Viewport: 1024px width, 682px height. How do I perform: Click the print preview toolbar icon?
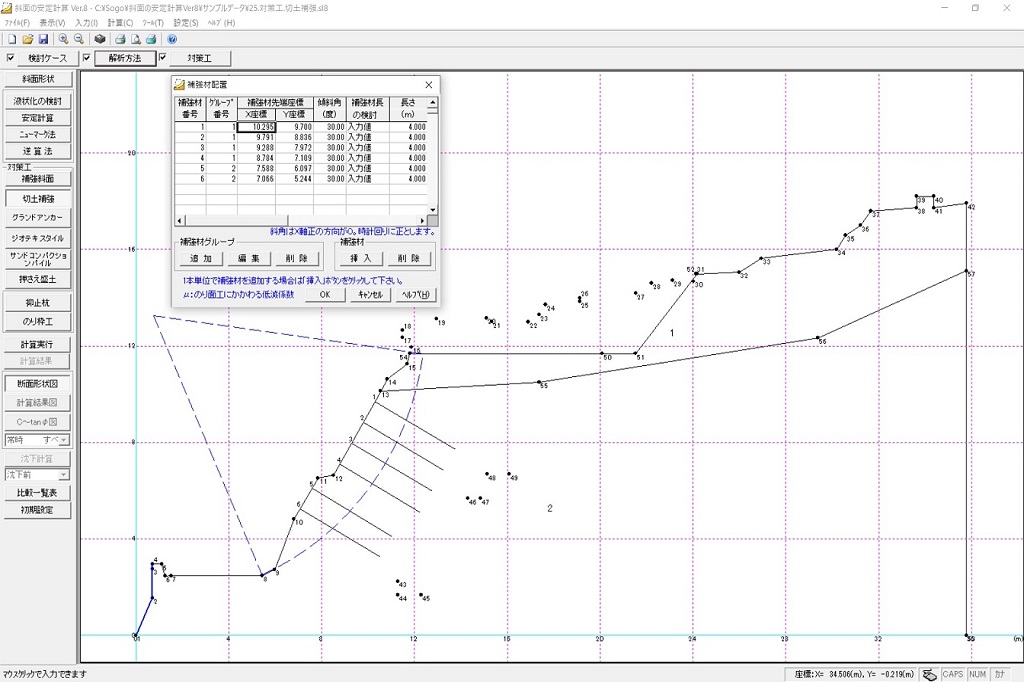coord(135,39)
